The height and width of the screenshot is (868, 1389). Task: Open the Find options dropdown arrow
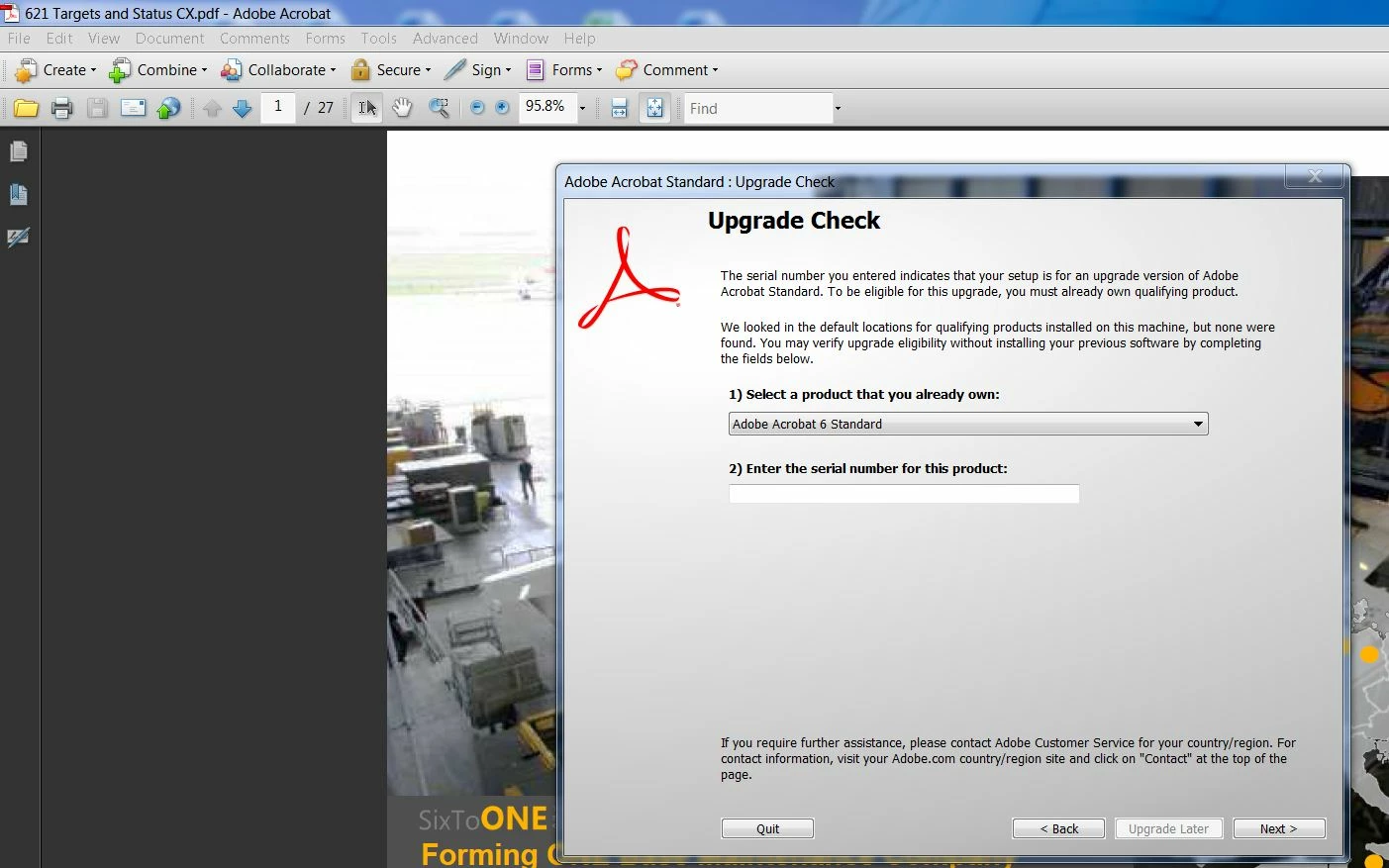(x=838, y=108)
